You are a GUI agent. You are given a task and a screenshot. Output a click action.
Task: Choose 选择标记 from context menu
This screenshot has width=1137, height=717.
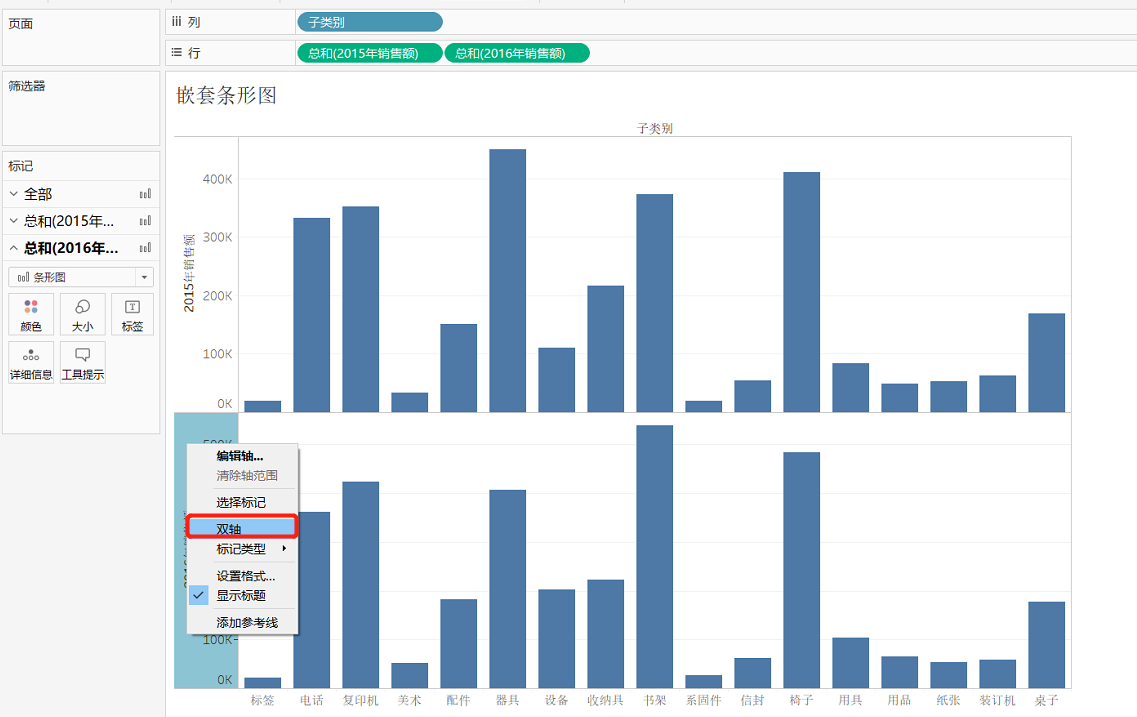[242, 502]
